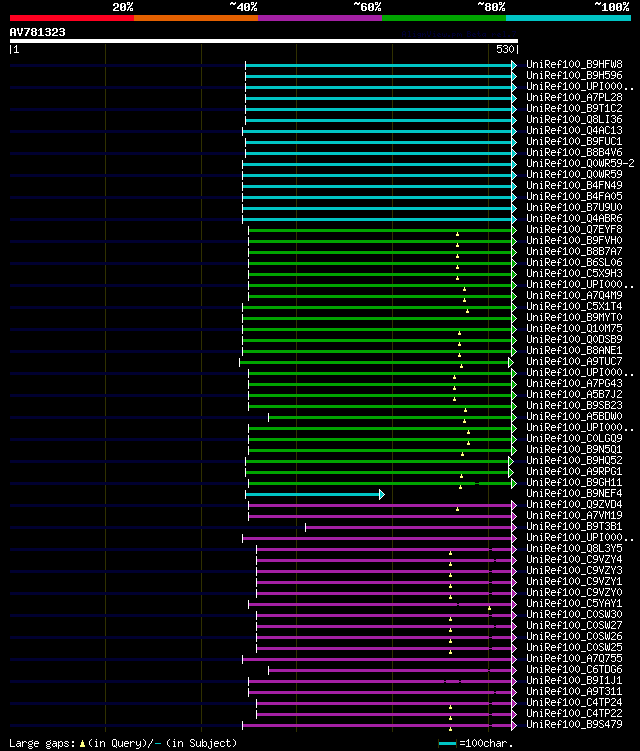Select the UniRef100_A7VM19 label

click(x=574, y=516)
